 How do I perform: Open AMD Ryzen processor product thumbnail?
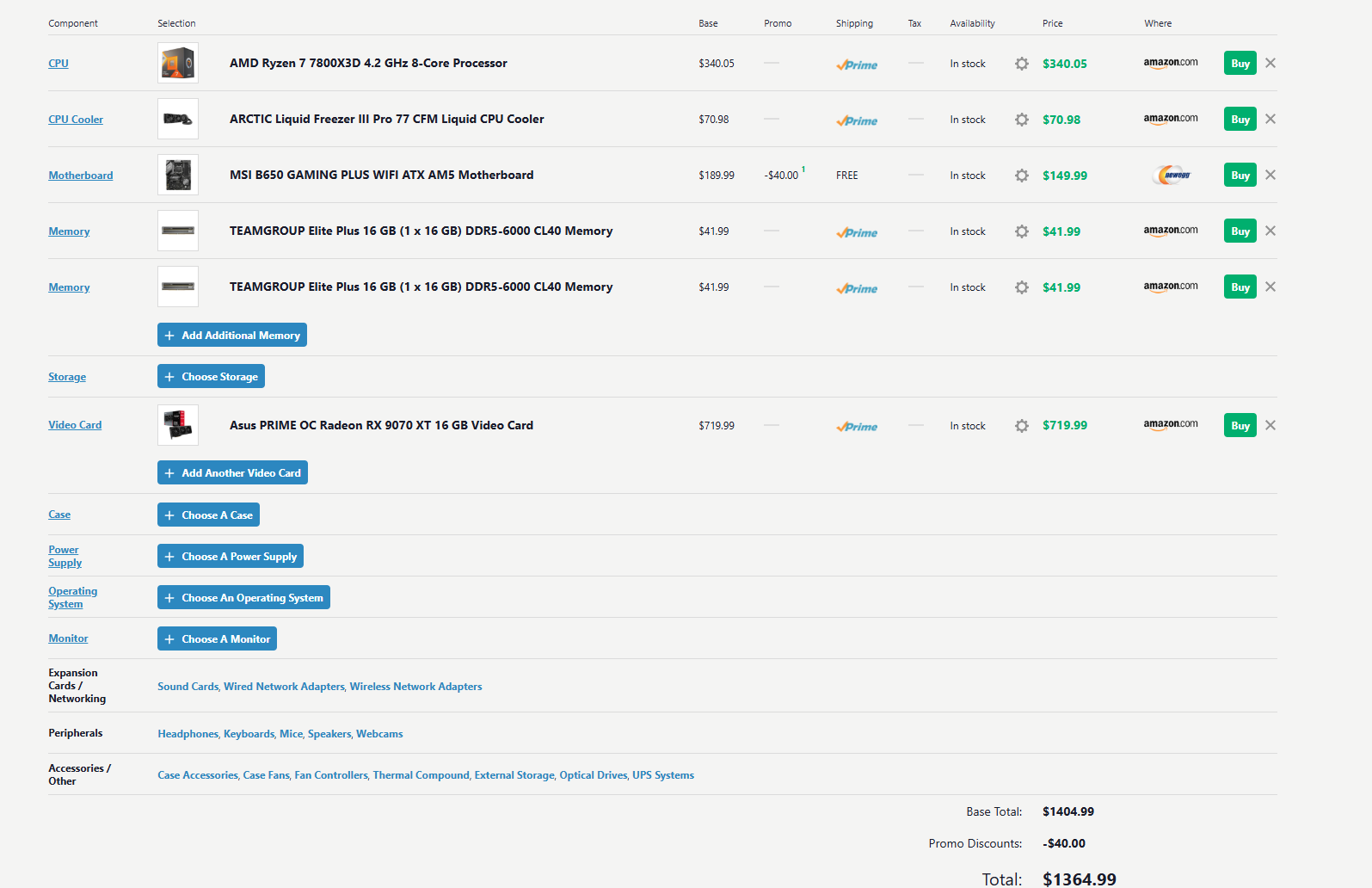pos(178,63)
